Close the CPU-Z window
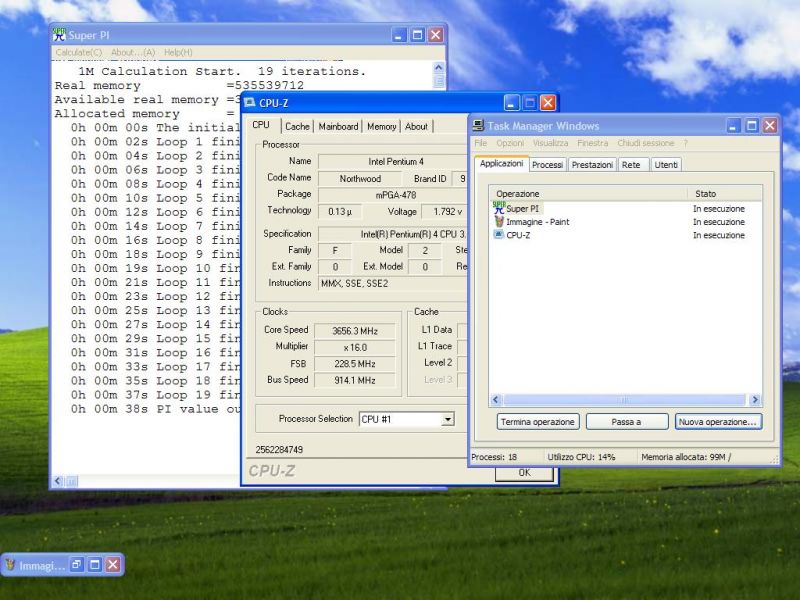800x600 pixels. point(548,103)
